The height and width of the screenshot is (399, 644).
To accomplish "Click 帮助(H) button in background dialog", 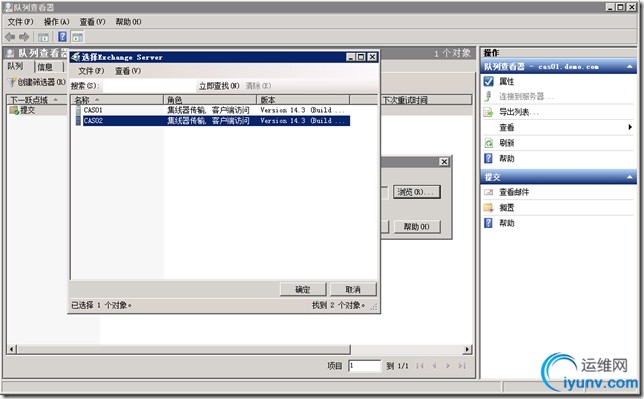I will [x=416, y=226].
